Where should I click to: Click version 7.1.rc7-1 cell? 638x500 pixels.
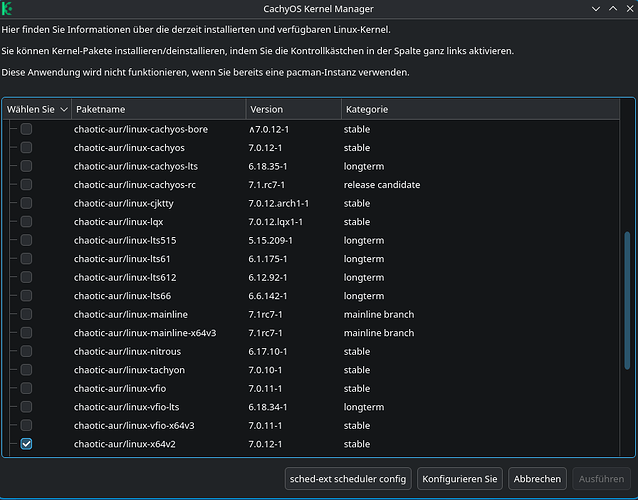point(267,185)
